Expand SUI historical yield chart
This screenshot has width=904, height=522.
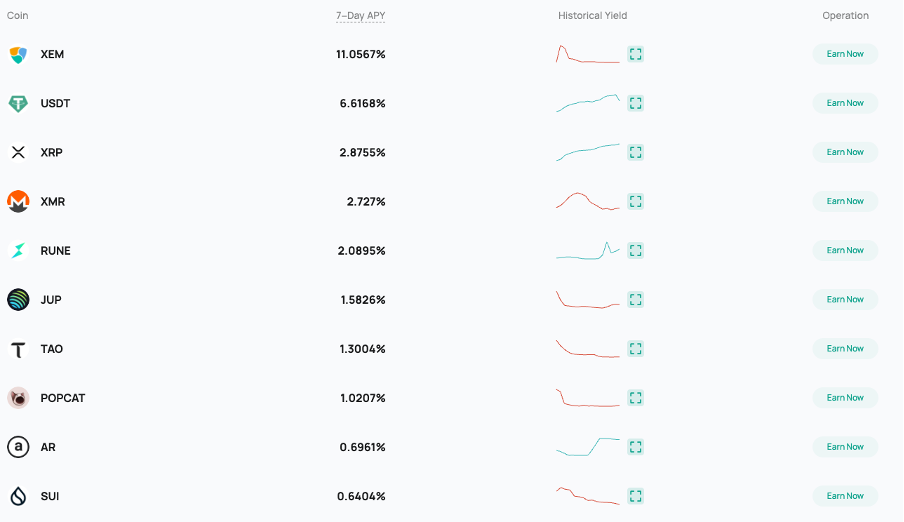(x=636, y=496)
